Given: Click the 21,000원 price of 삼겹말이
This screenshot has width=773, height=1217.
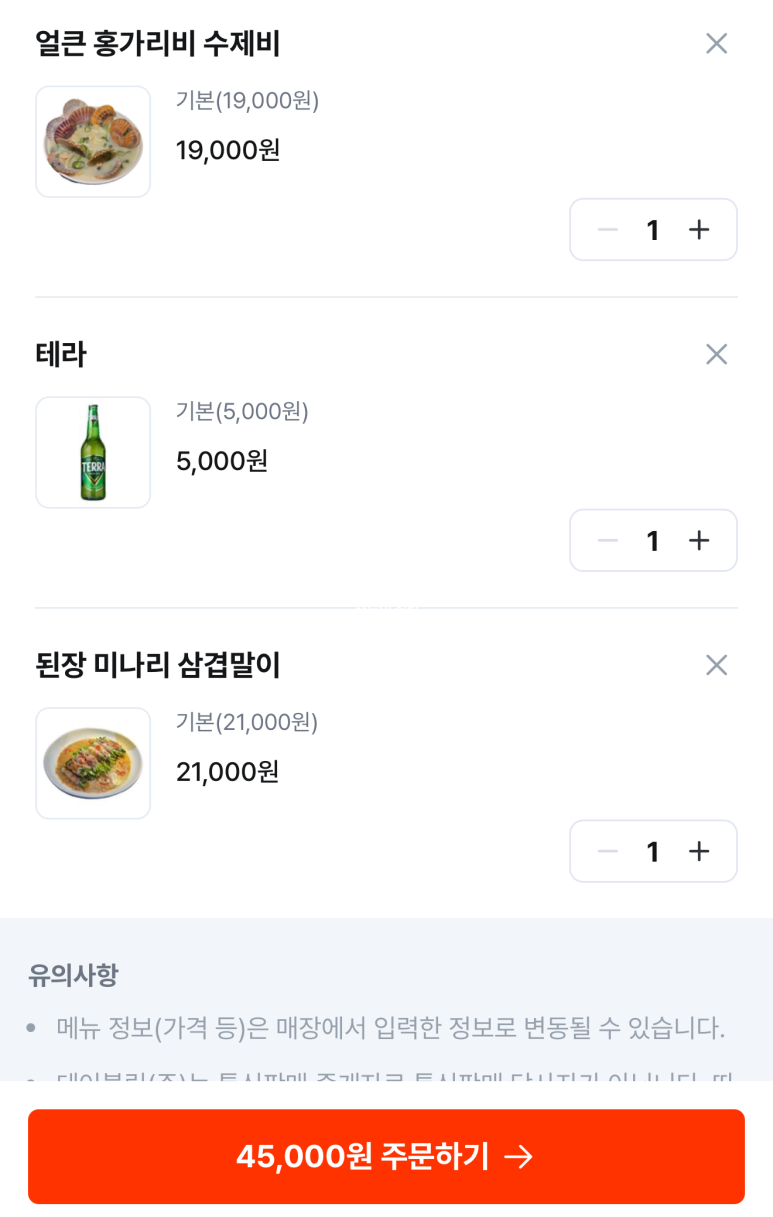Looking at the screenshot, I should [x=228, y=772].
